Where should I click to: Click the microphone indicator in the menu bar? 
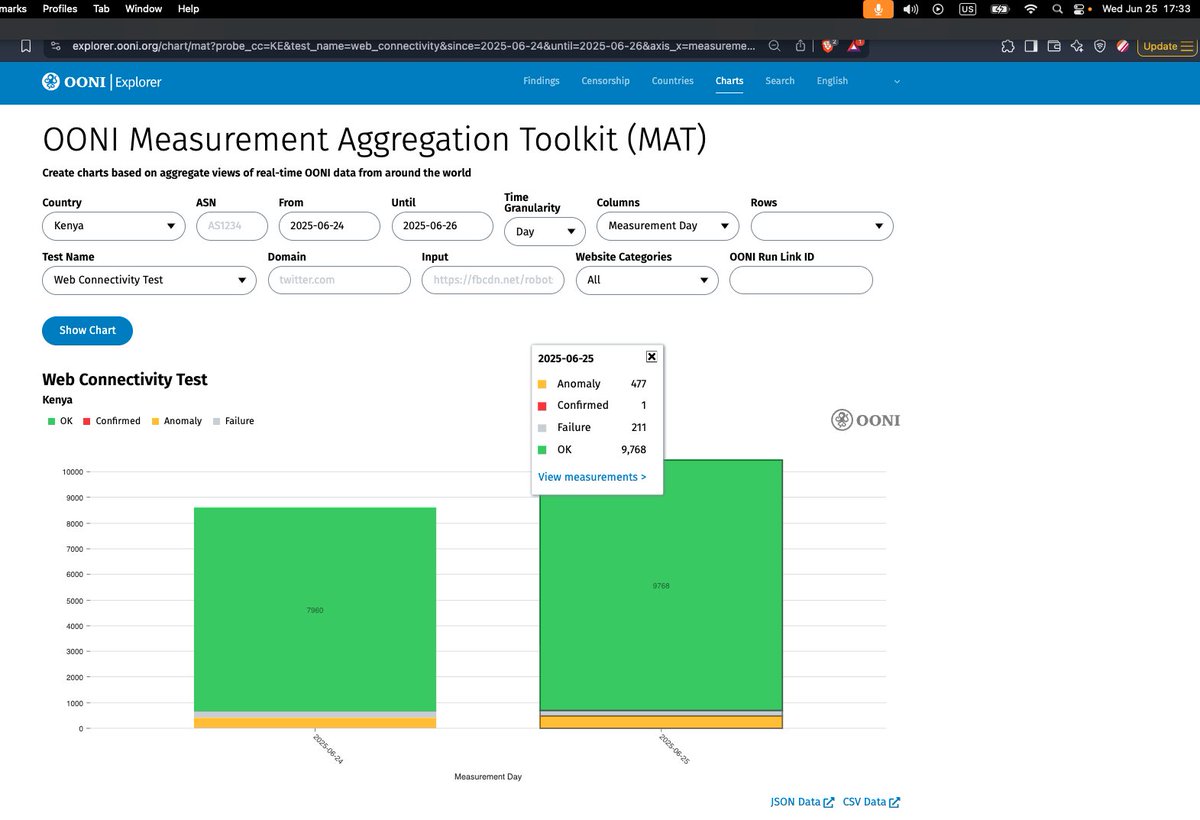pyautogui.click(x=878, y=9)
